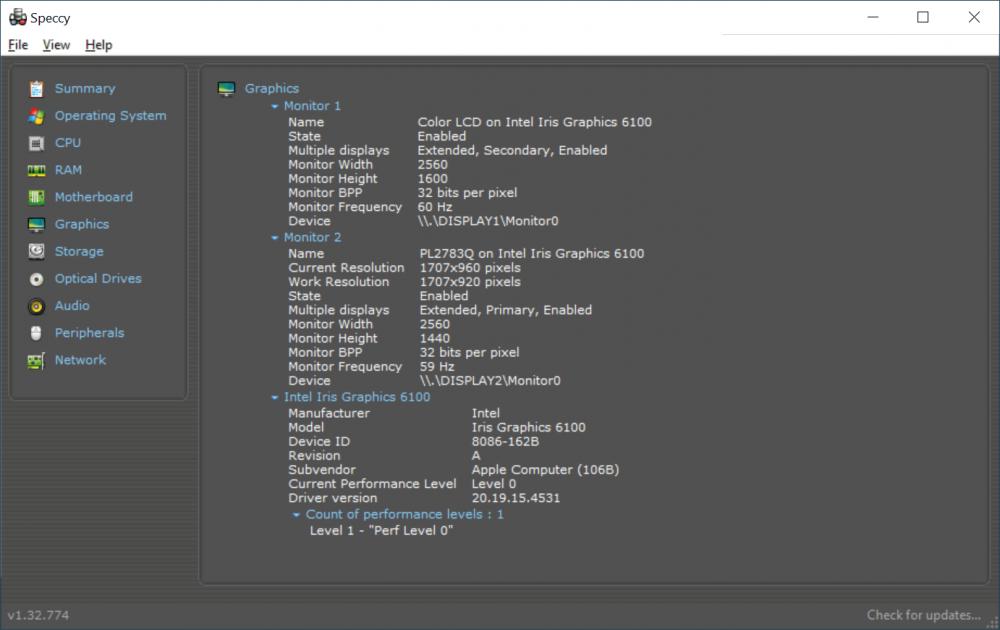Click the '59 Hz' frequency value
Image resolution: width=1000 pixels, height=630 pixels.
[437, 367]
